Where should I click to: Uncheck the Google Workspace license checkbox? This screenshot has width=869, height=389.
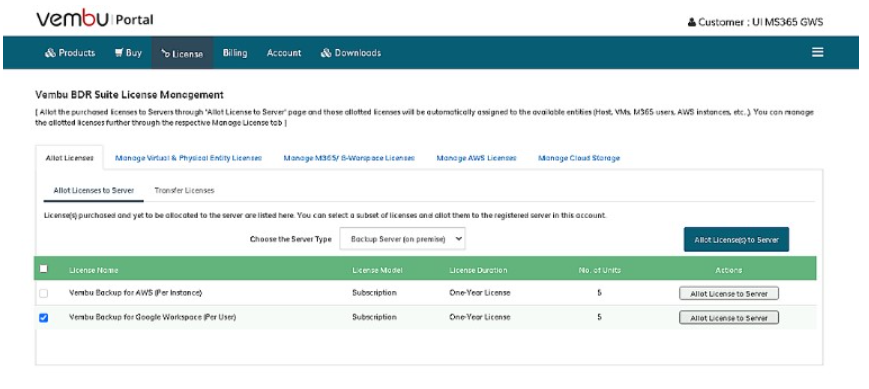click(x=44, y=318)
